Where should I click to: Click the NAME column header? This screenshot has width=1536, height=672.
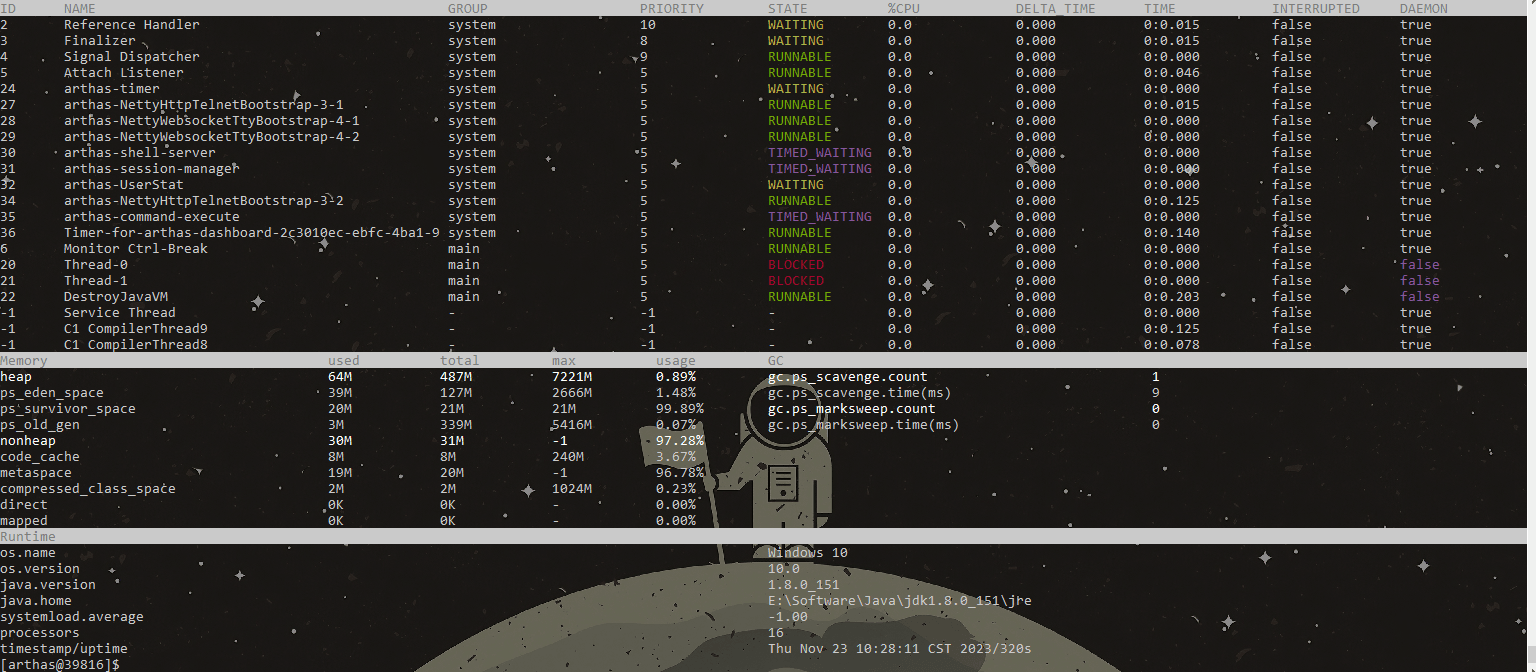80,9
